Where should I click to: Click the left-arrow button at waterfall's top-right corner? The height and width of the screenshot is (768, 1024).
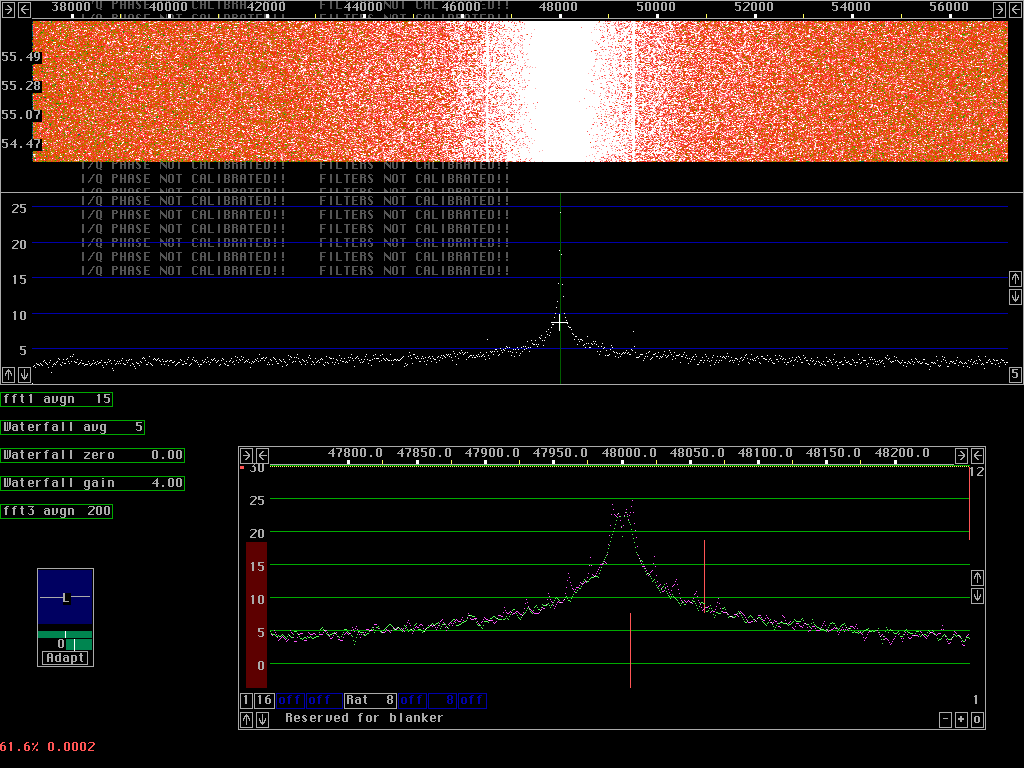click(1016, 9)
